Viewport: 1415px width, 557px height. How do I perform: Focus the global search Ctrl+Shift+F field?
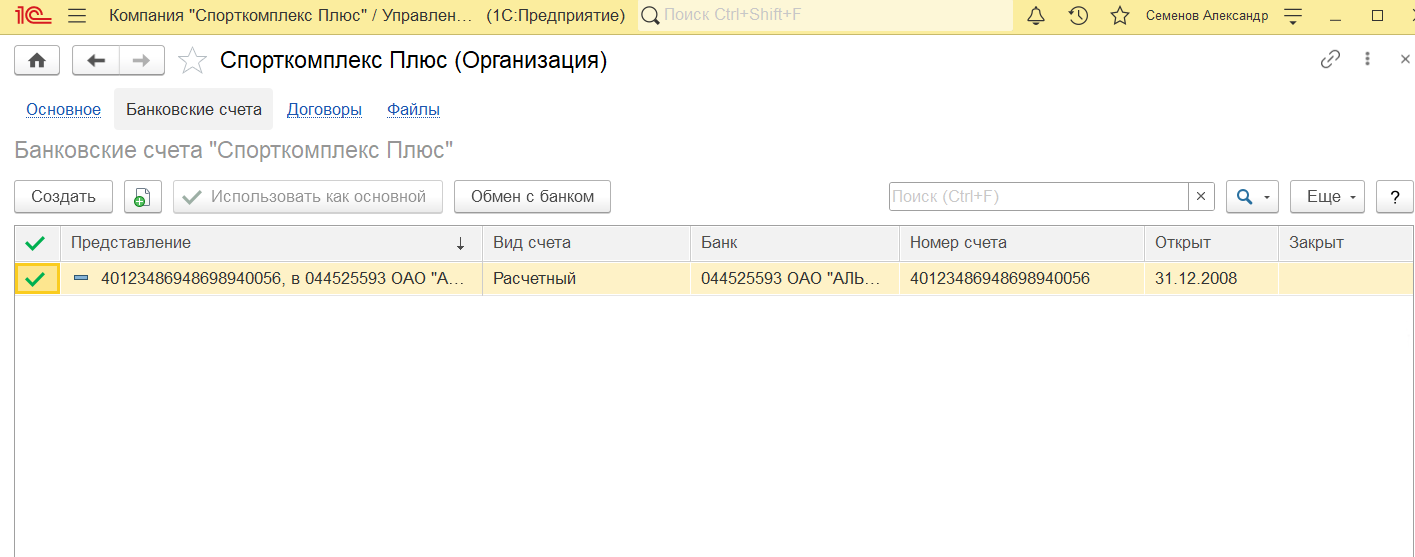click(825, 16)
